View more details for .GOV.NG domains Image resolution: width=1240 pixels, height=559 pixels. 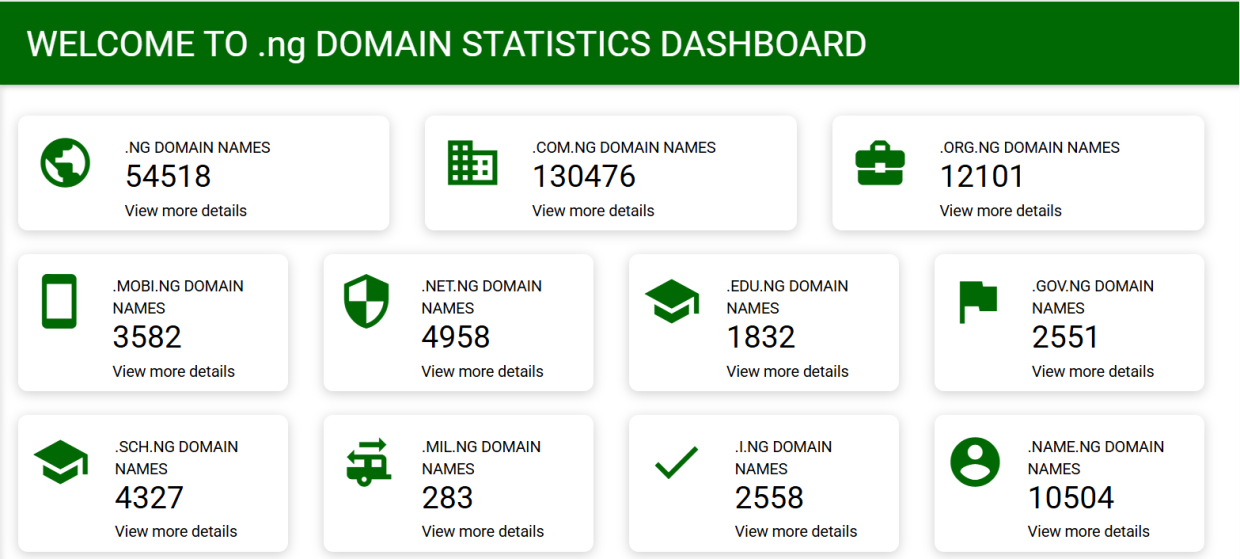(1092, 372)
